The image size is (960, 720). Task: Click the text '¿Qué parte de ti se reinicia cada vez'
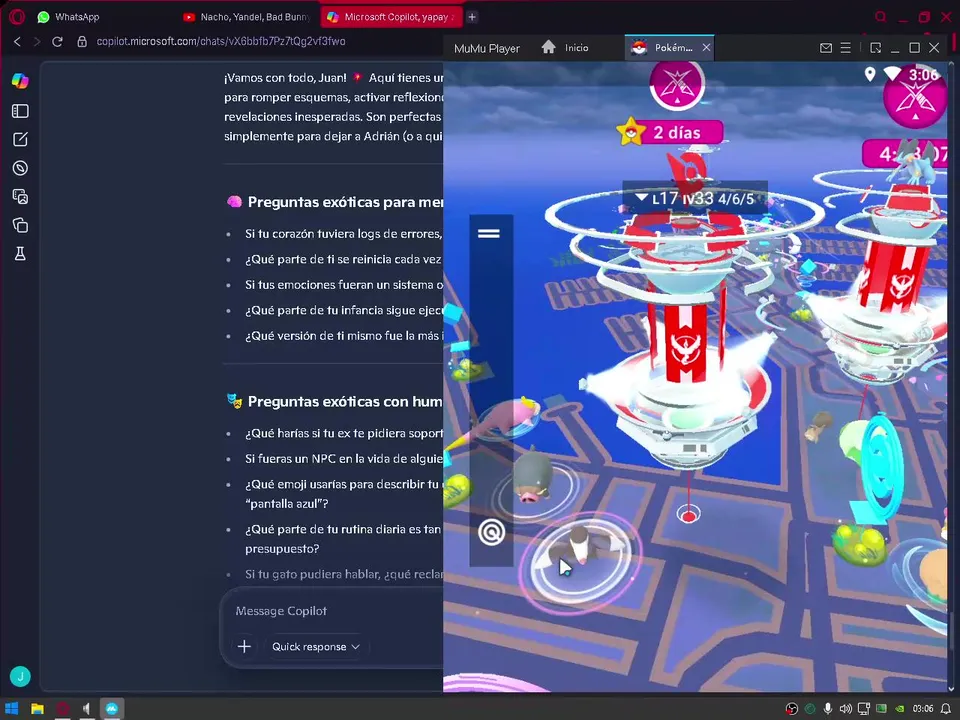pos(343,260)
